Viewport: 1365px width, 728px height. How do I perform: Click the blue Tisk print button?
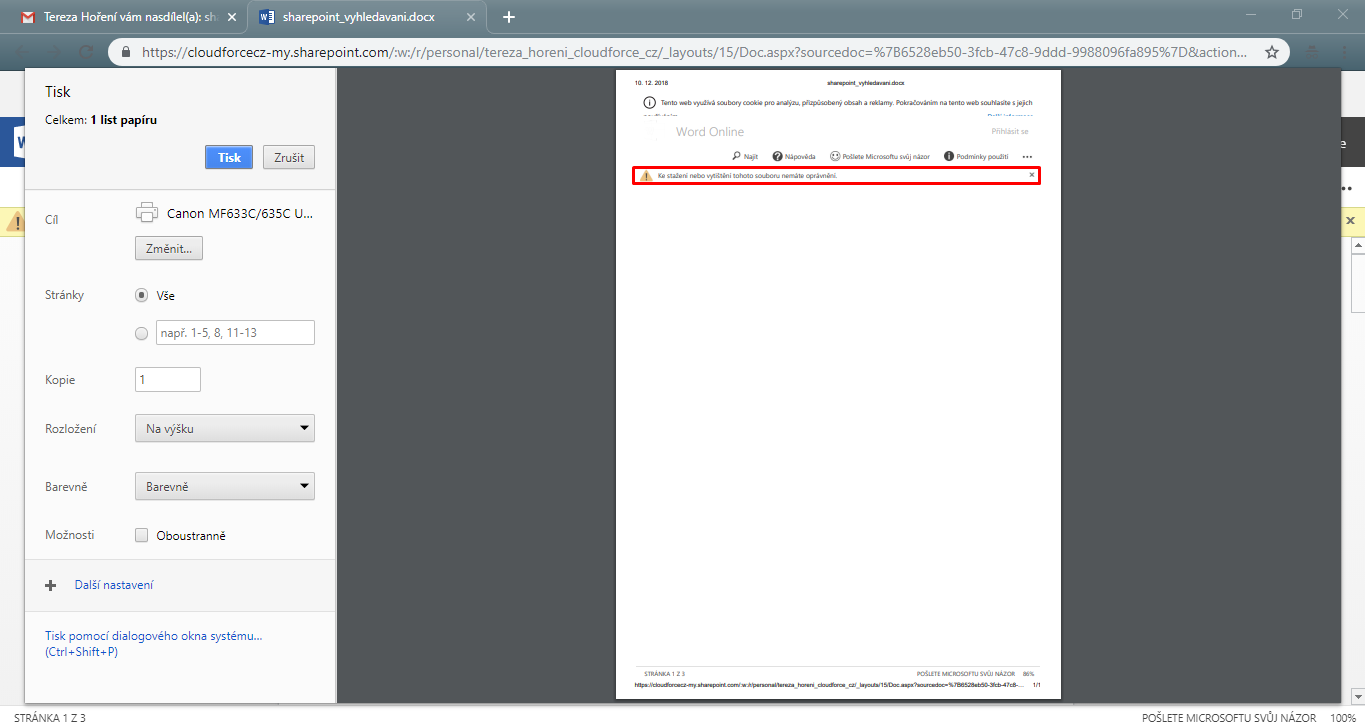coord(229,157)
